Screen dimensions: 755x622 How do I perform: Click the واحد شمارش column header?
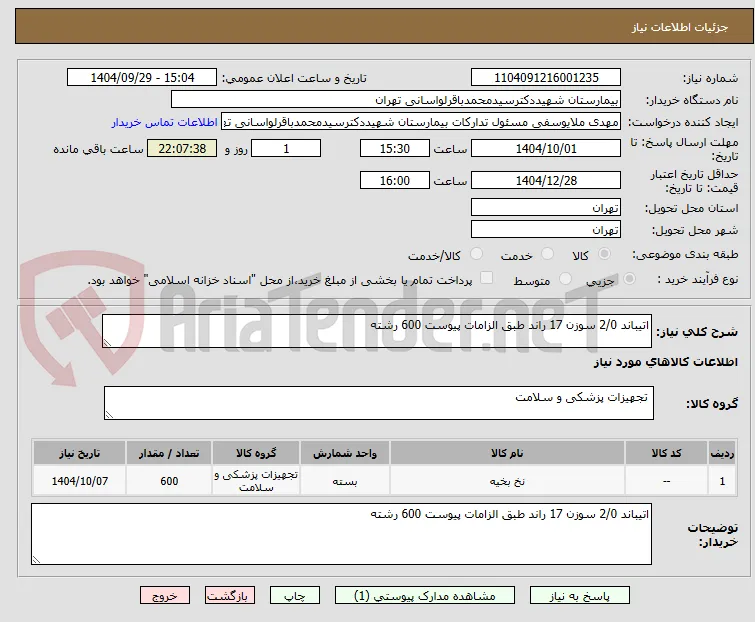pos(345,453)
